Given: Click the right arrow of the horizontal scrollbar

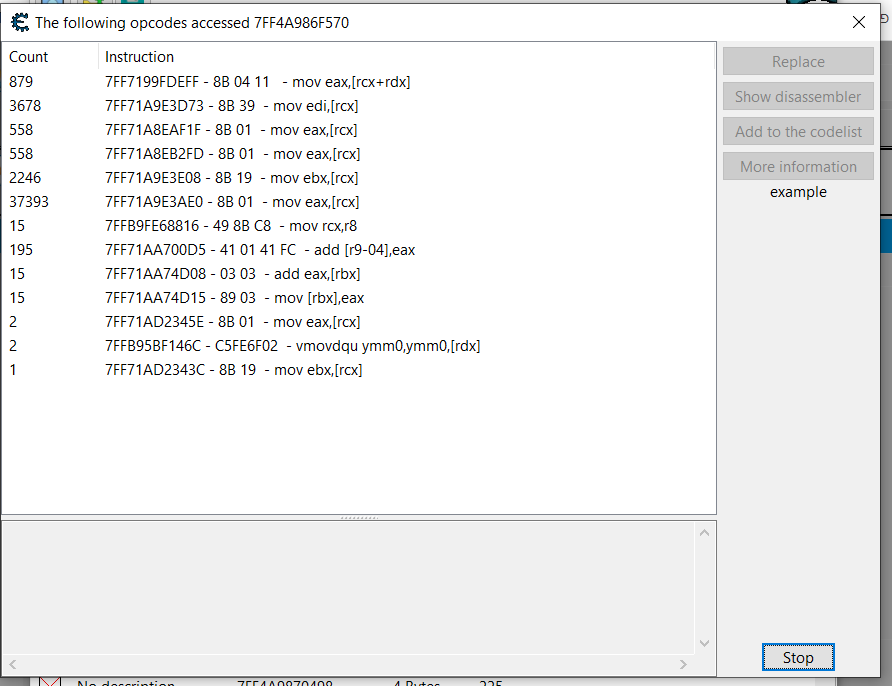Looking at the screenshot, I should [683, 663].
